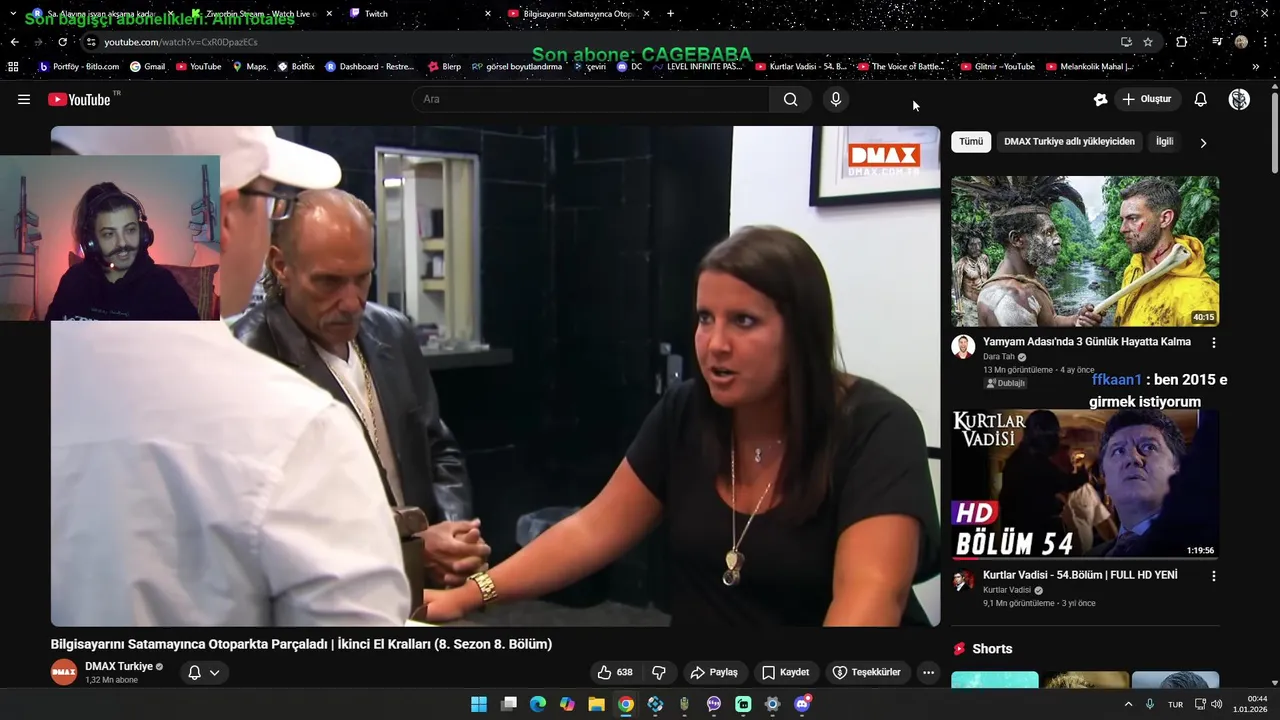Click the Teşekkürler thanks button
The image size is (1280, 720).
867,672
